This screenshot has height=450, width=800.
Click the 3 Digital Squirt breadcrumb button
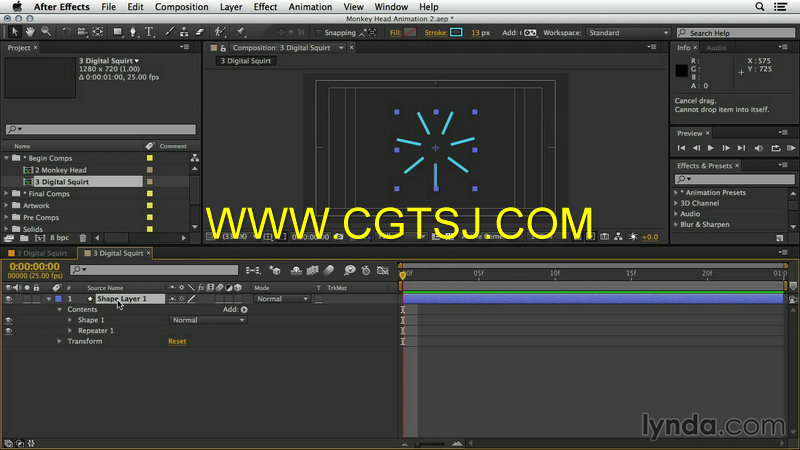[x=246, y=61]
